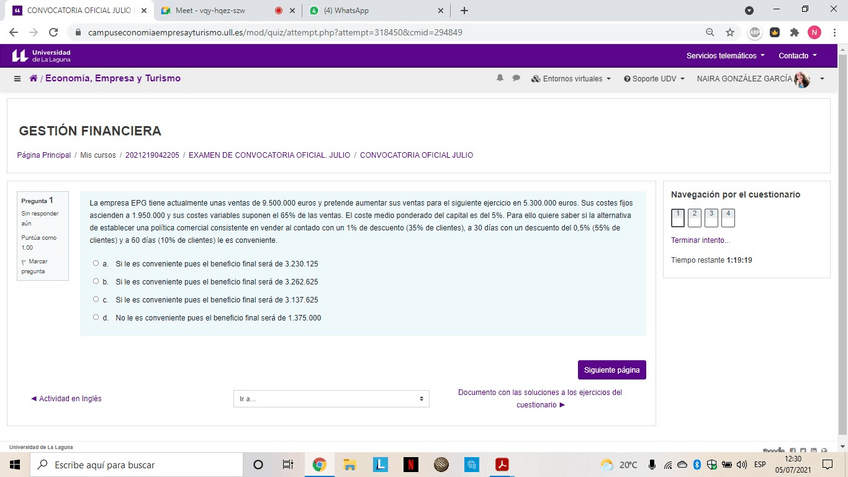
Task: Open the Chrome tab search arrow
Action: 749,10
